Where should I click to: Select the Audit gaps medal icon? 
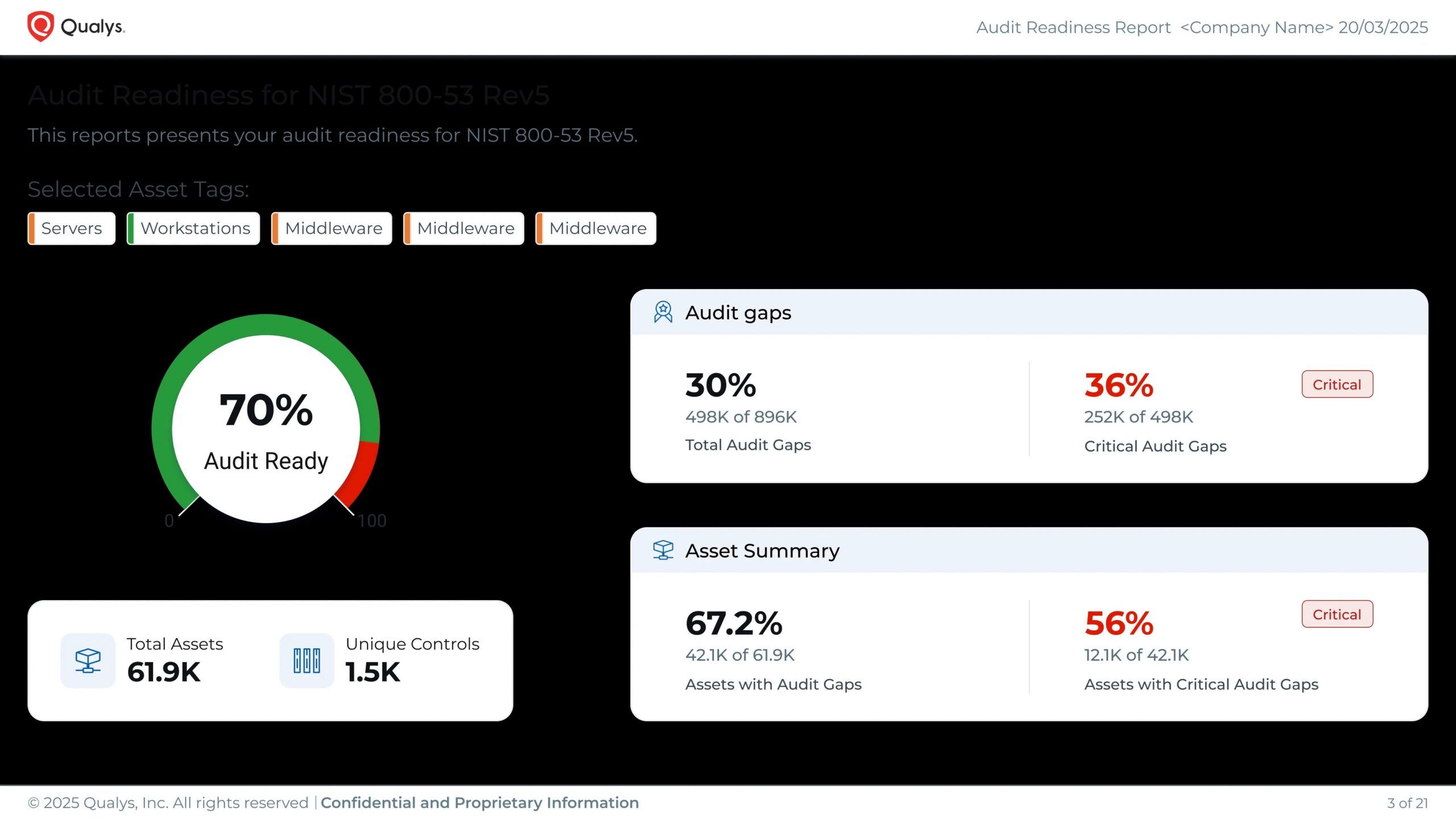(x=663, y=311)
